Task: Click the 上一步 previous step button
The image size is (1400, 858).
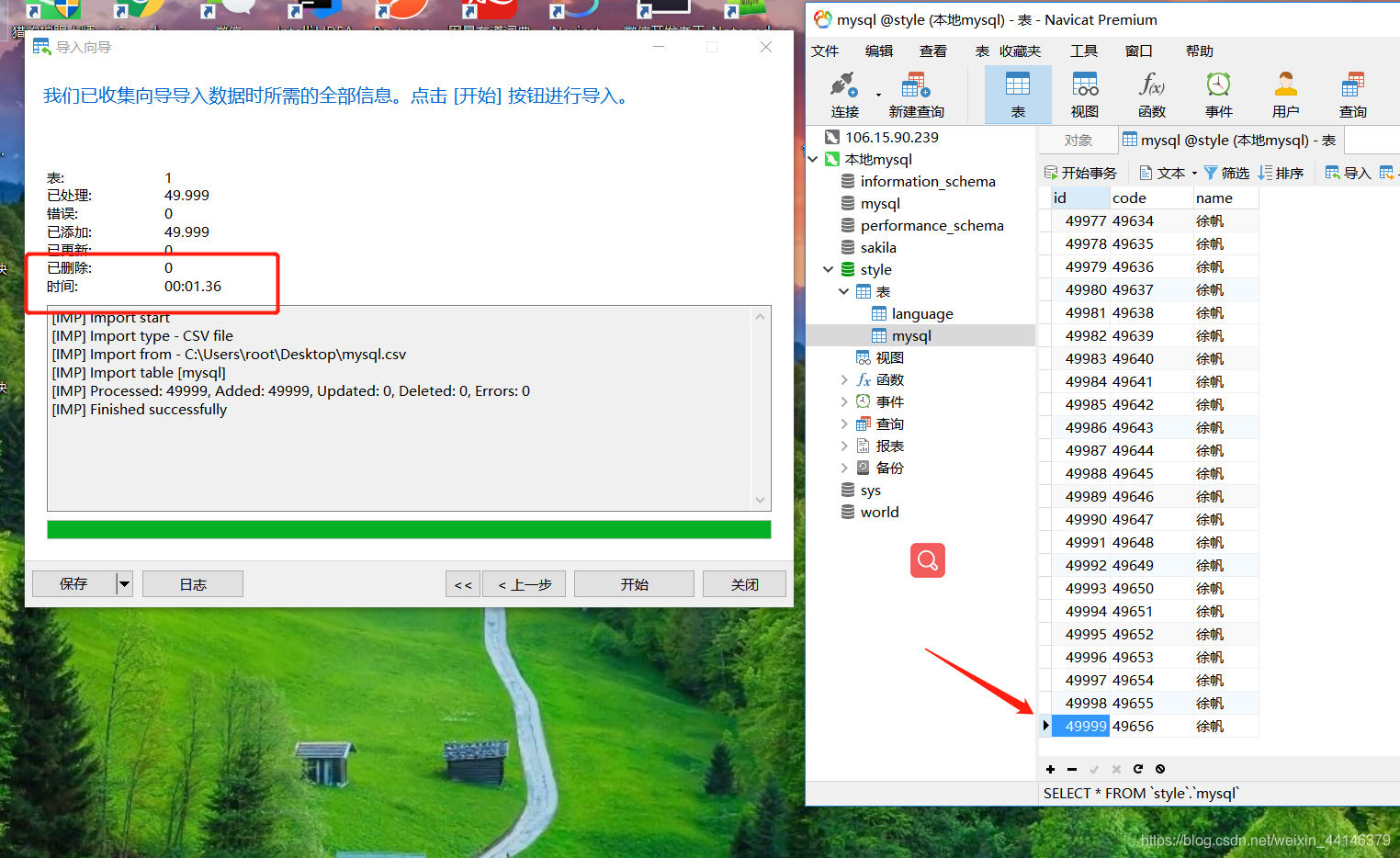Action: pos(524,583)
